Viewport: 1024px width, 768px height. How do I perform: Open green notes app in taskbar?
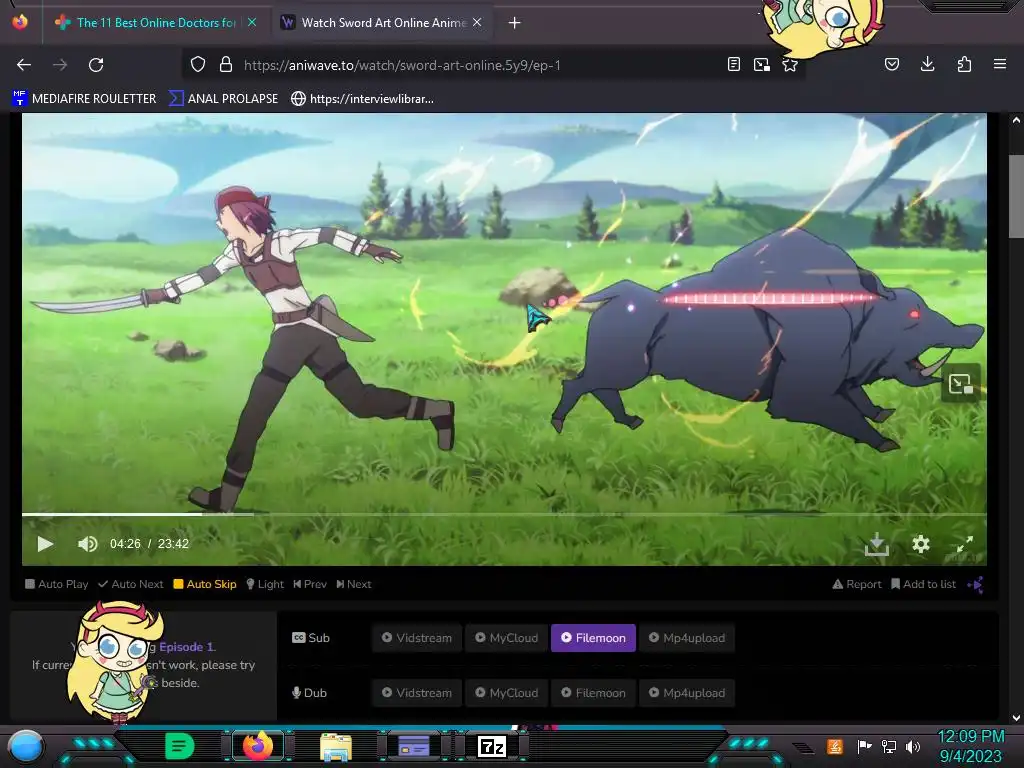(x=179, y=746)
